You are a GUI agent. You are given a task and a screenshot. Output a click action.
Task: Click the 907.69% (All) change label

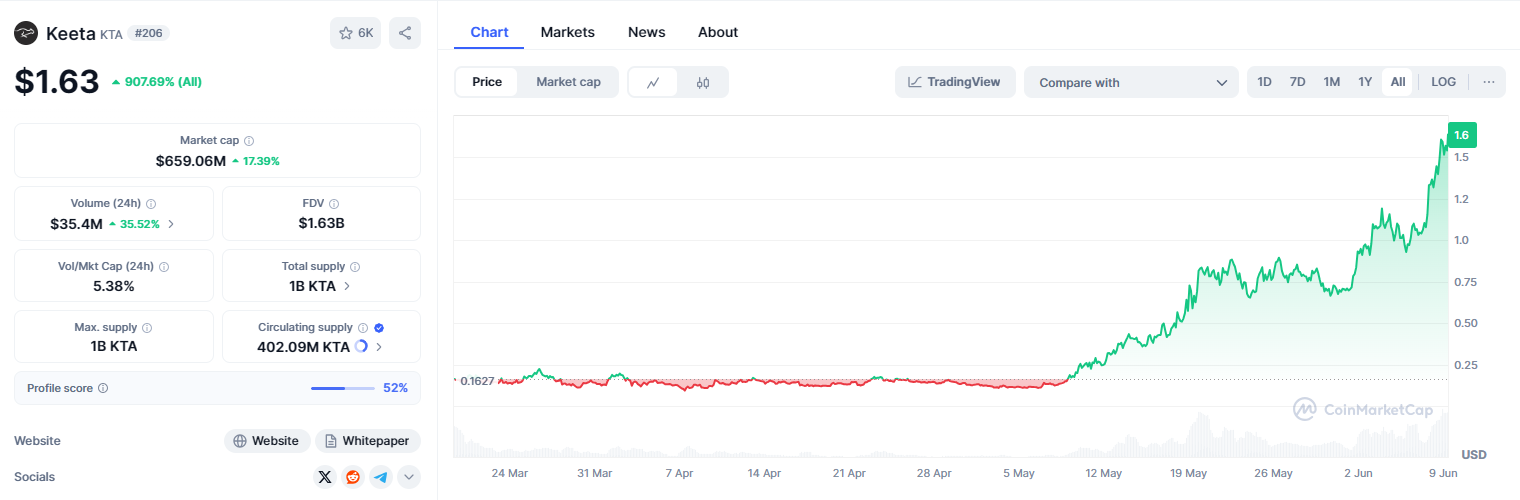coord(156,82)
